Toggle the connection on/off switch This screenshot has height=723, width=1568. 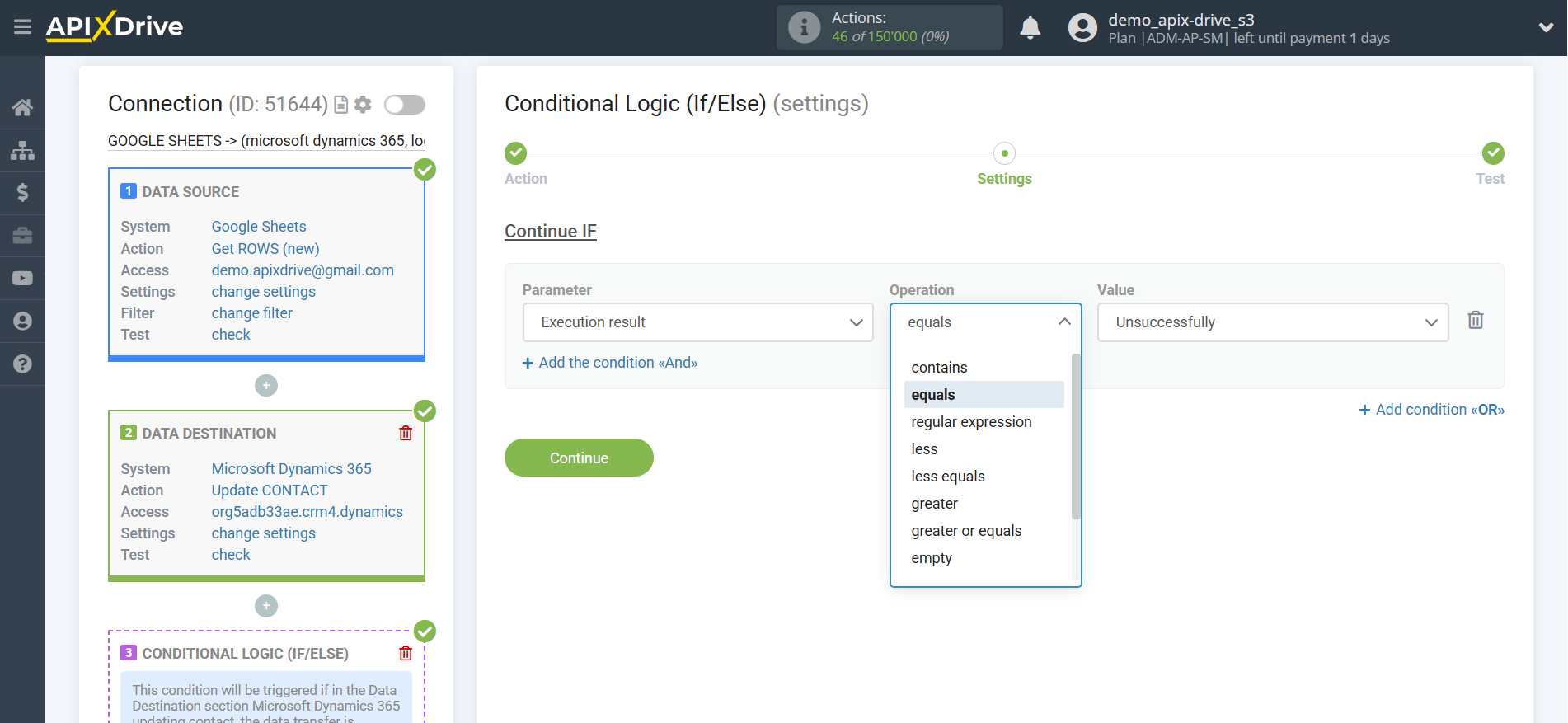(404, 105)
